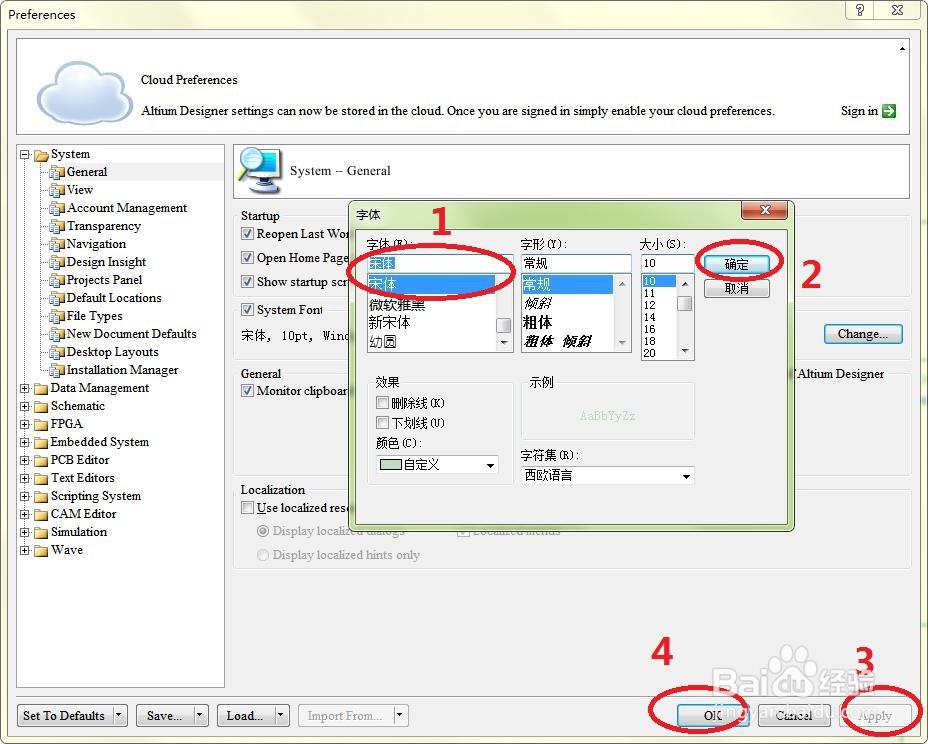
Task: Choose 粗体 bold style in list
Action: (537, 323)
